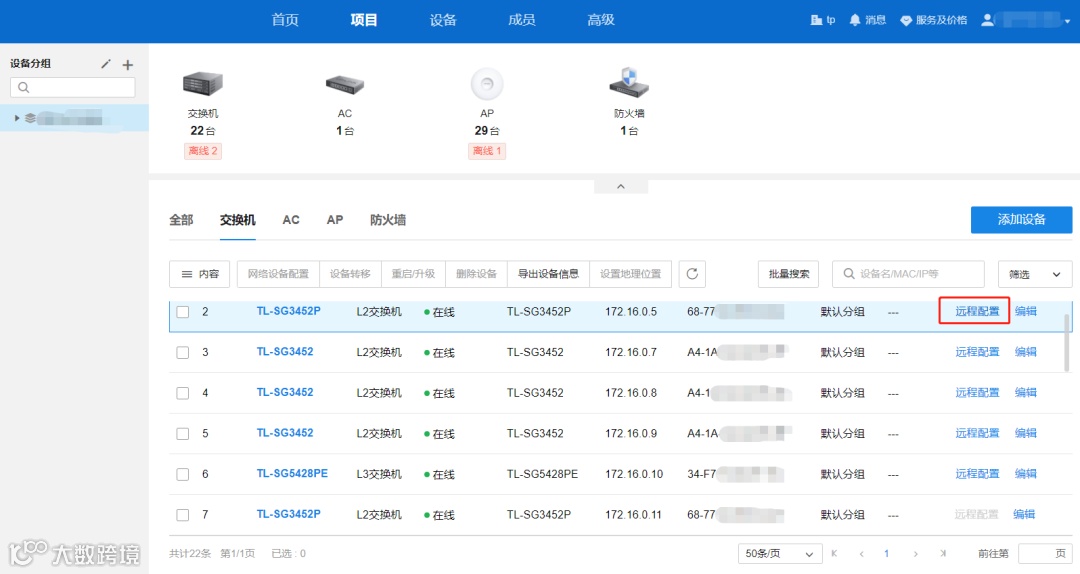
Task: Tick the checkbox for row 7 TL-SG3452P
Action: click(183, 515)
